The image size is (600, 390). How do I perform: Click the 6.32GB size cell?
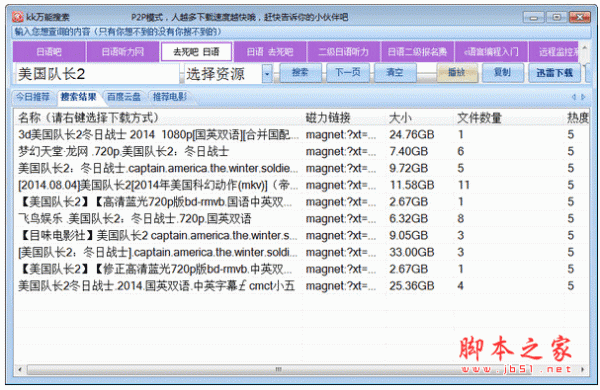(x=408, y=219)
